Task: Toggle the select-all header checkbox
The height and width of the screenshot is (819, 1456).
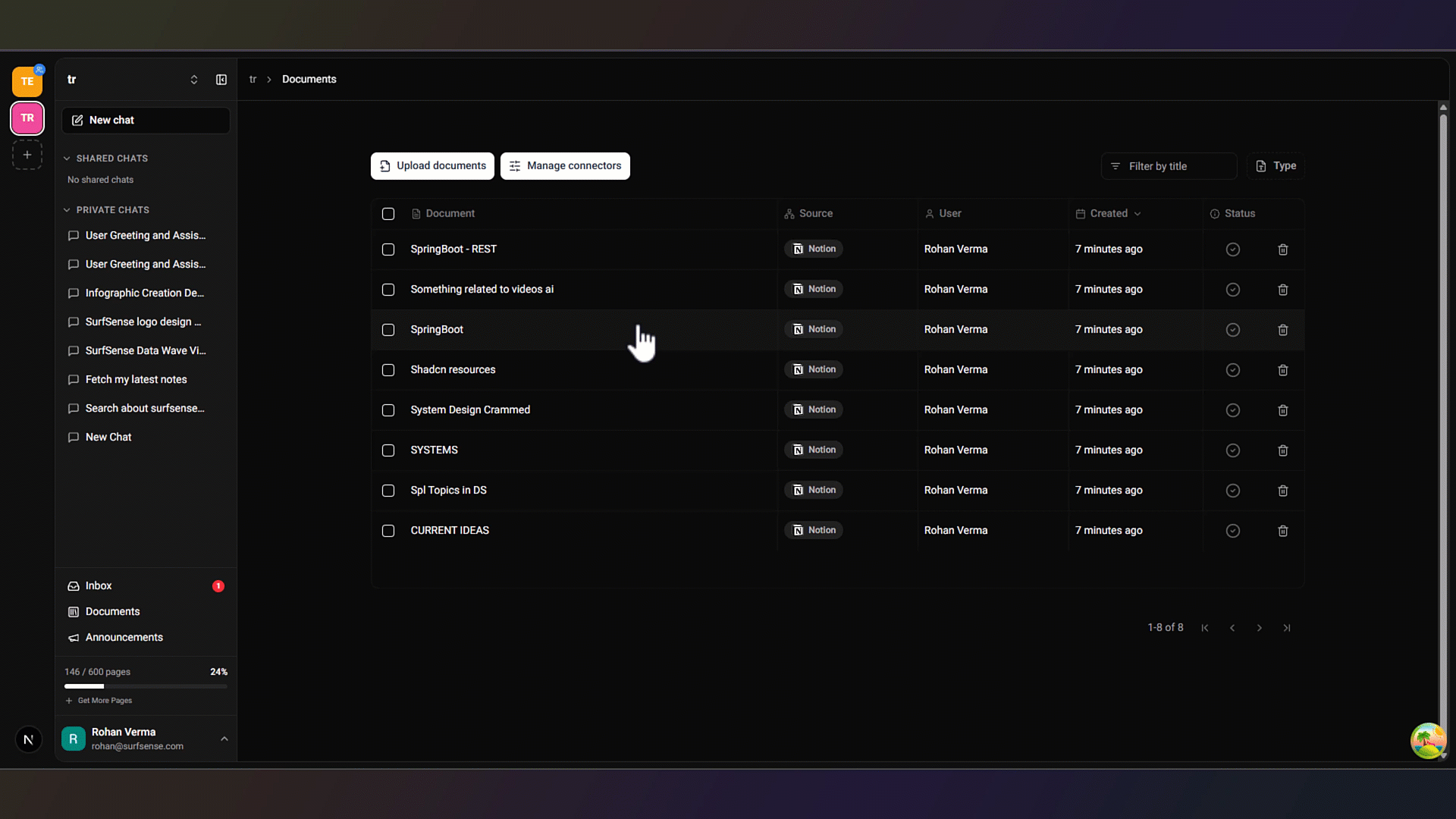Action: coord(388,214)
